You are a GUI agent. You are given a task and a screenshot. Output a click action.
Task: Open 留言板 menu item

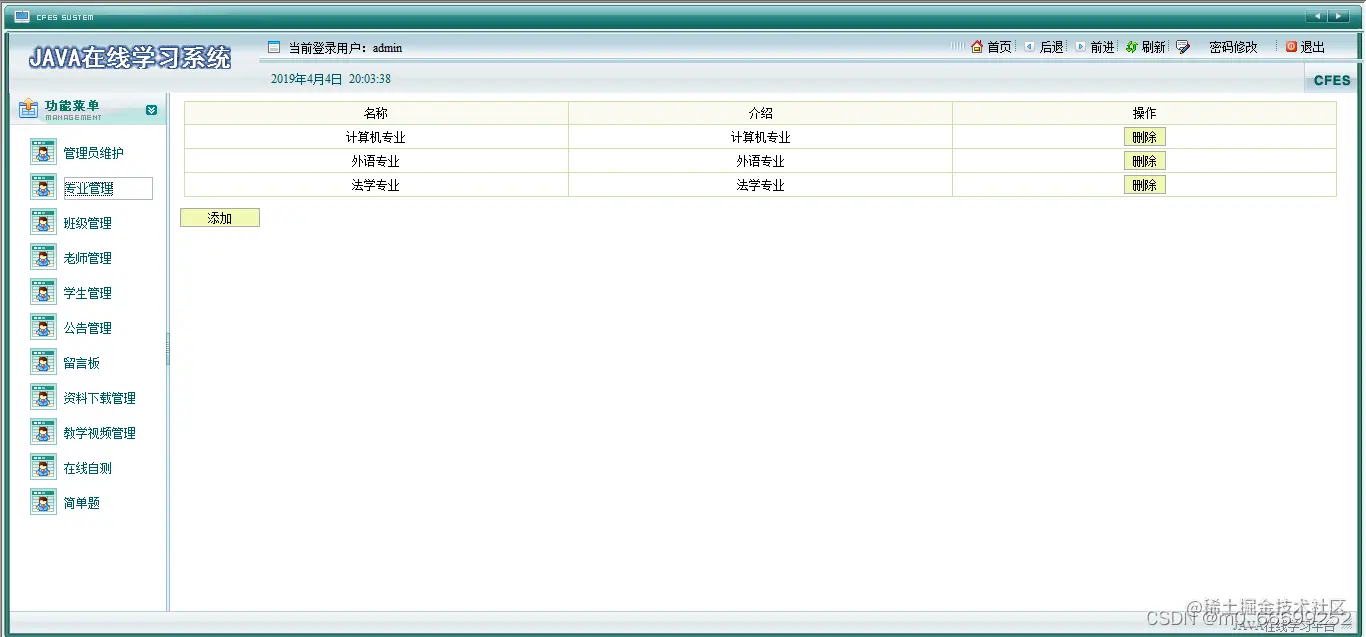tap(82, 363)
